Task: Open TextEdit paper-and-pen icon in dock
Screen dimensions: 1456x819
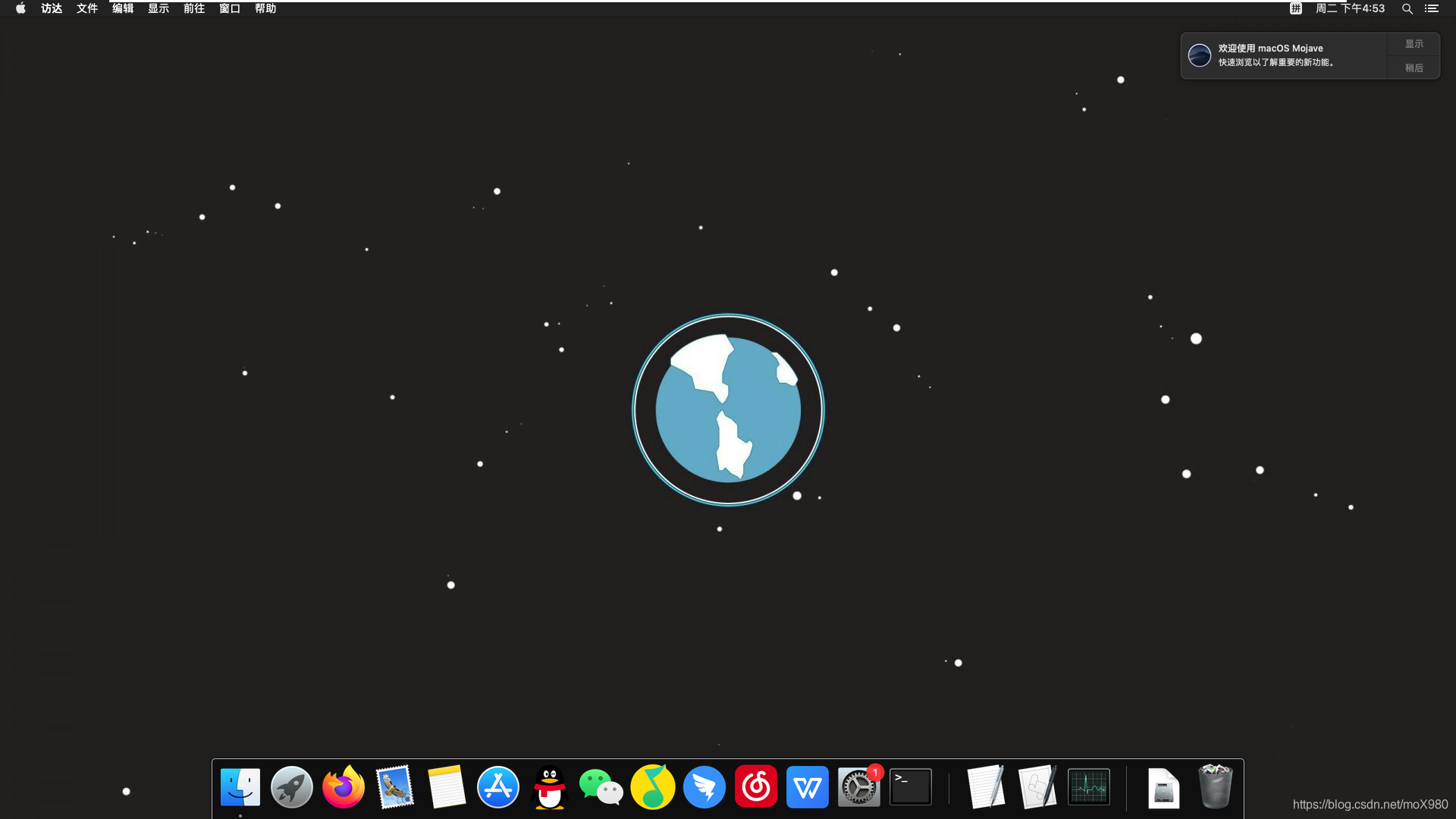Action: [986, 787]
